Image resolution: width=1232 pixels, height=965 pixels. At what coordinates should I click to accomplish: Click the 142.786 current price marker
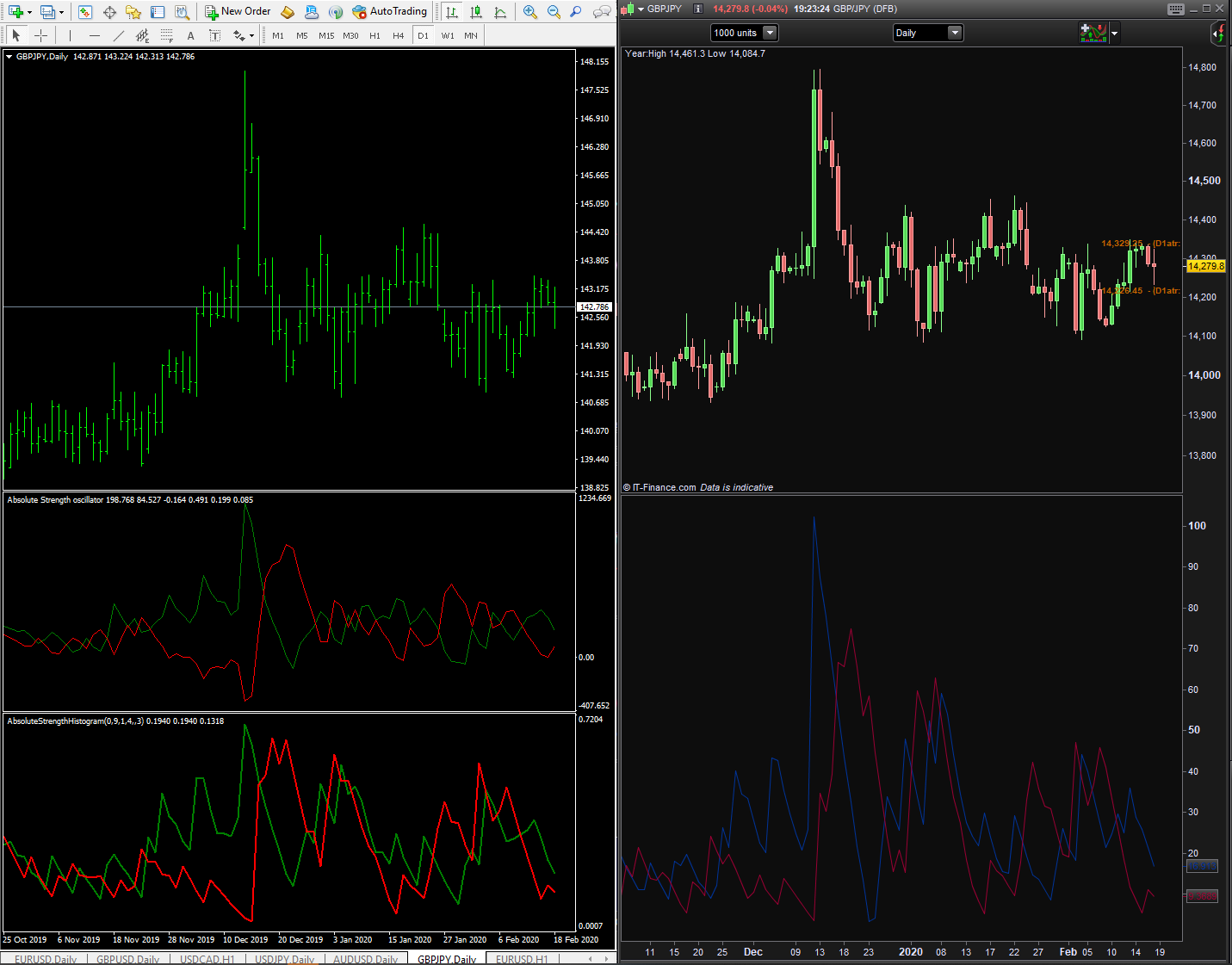pyautogui.click(x=594, y=306)
